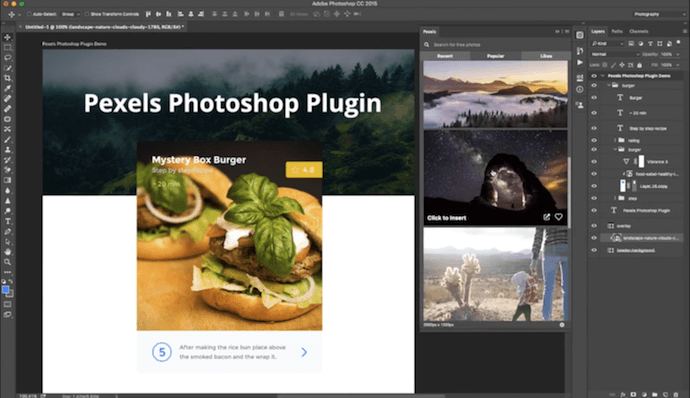Enable Show Transform Controls checkbox
This screenshot has width=690, height=398.
87,14
